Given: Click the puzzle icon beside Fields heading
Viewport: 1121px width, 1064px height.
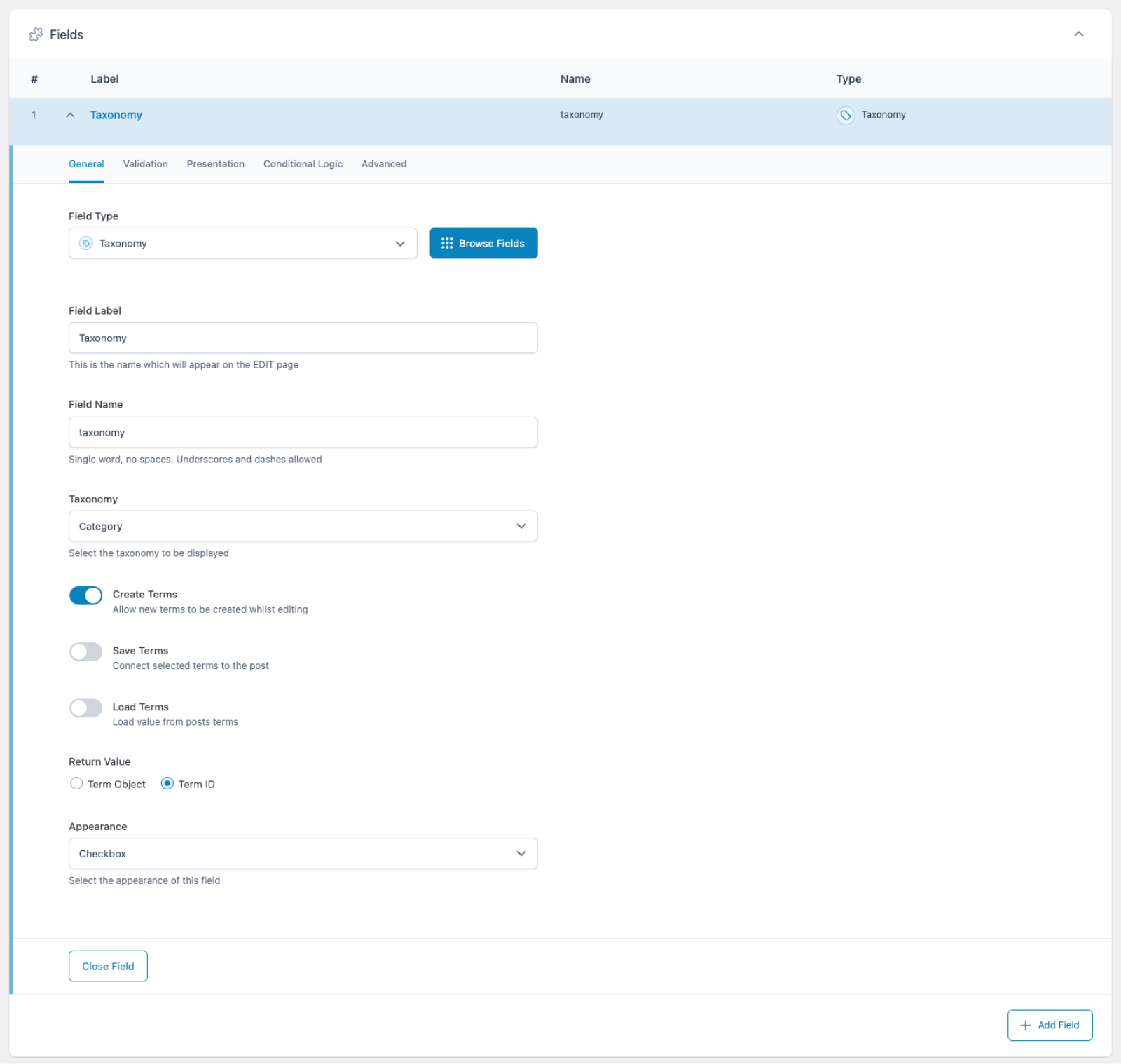Looking at the screenshot, I should 35,34.
